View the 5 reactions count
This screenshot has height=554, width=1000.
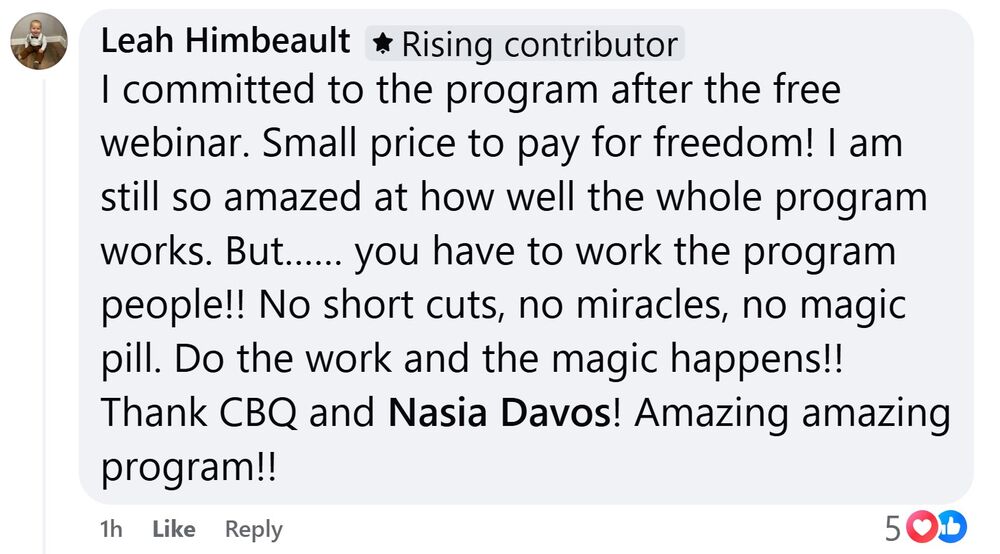[x=893, y=528]
